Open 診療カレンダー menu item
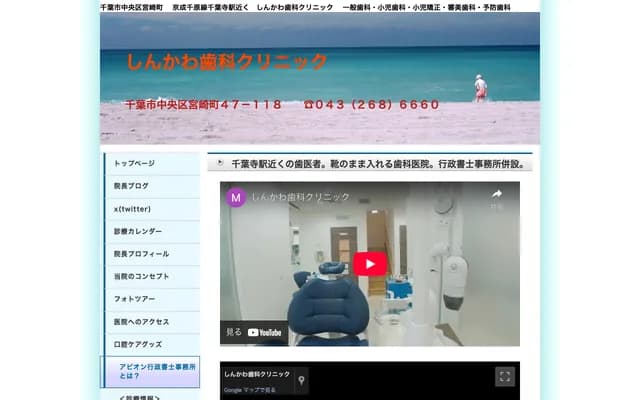 152,231
